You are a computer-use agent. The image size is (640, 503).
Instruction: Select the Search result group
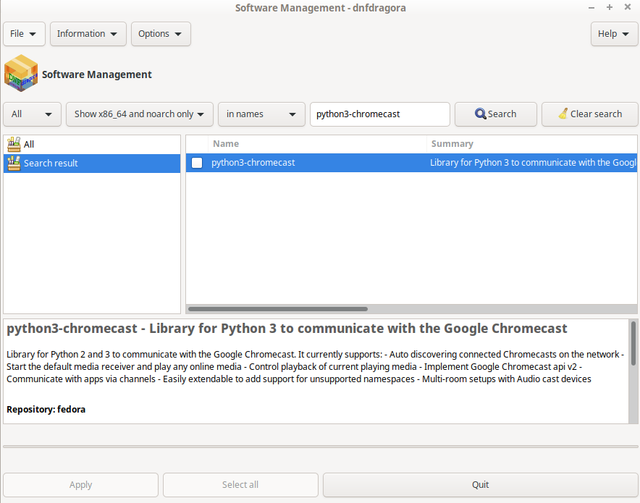click(x=92, y=163)
